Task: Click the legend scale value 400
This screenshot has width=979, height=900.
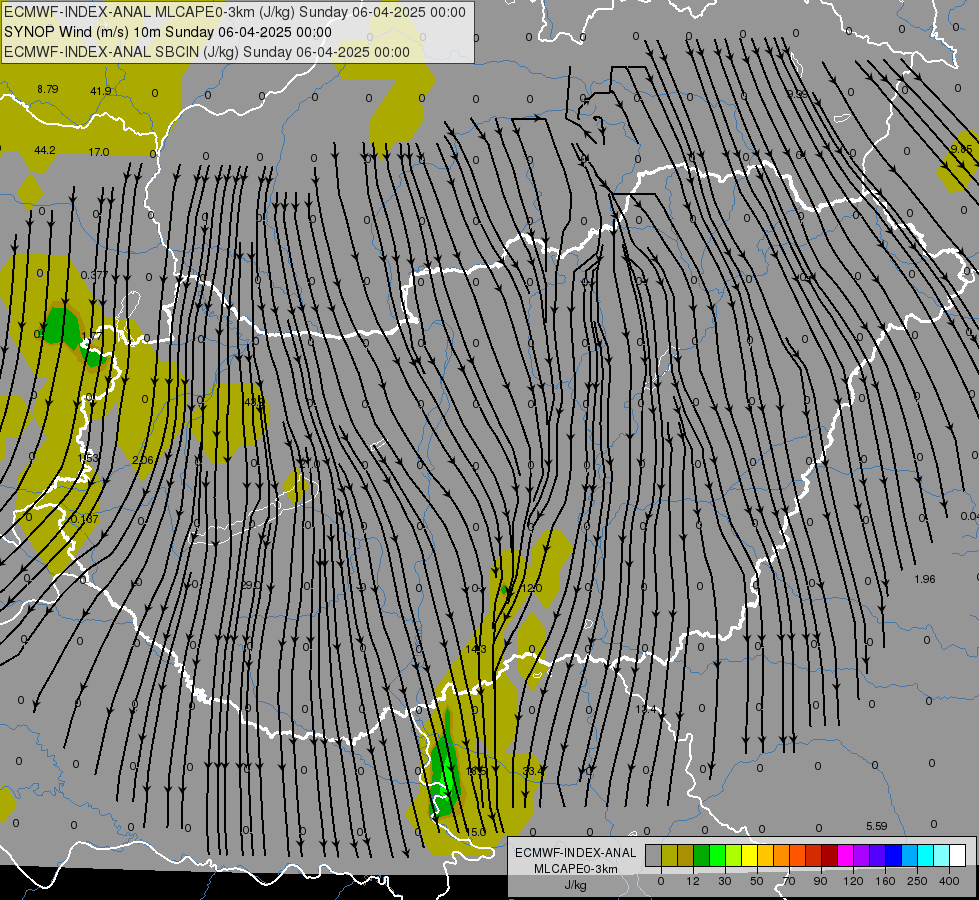Action: click(x=949, y=881)
